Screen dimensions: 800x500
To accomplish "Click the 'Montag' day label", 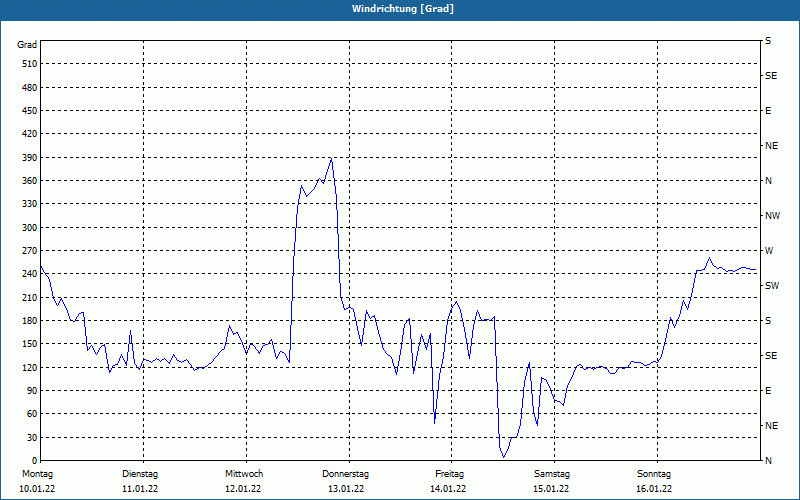I will pos(37,474).
